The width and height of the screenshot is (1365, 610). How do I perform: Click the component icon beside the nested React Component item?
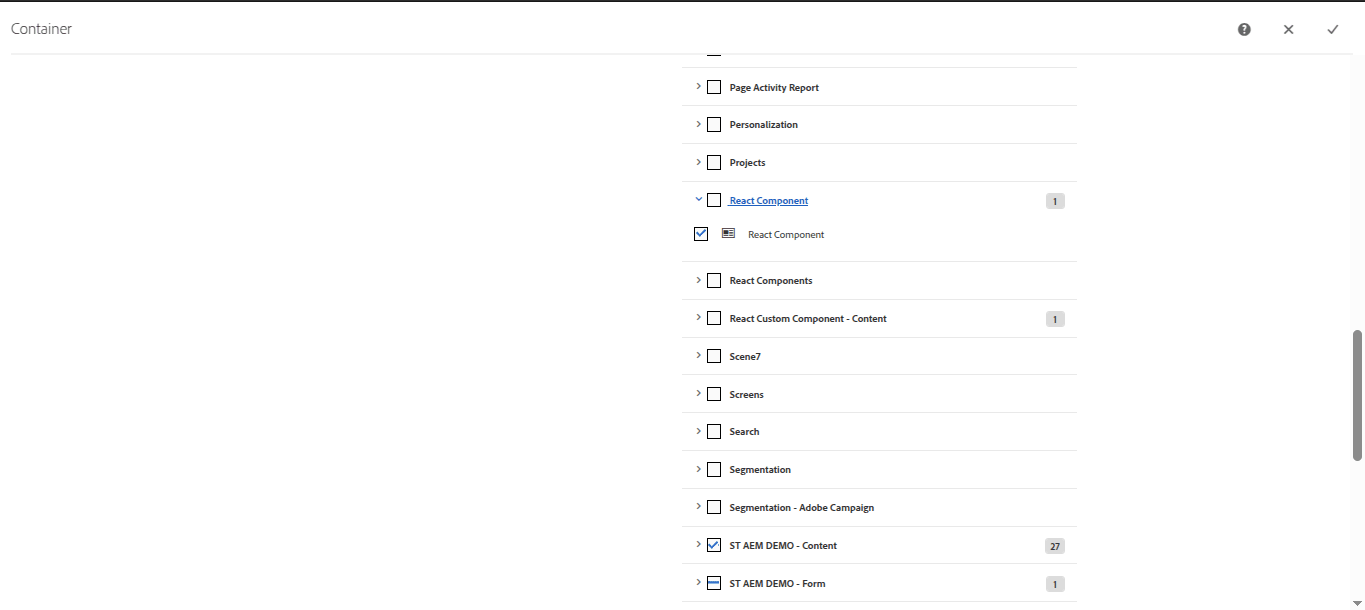click(728, 233)
